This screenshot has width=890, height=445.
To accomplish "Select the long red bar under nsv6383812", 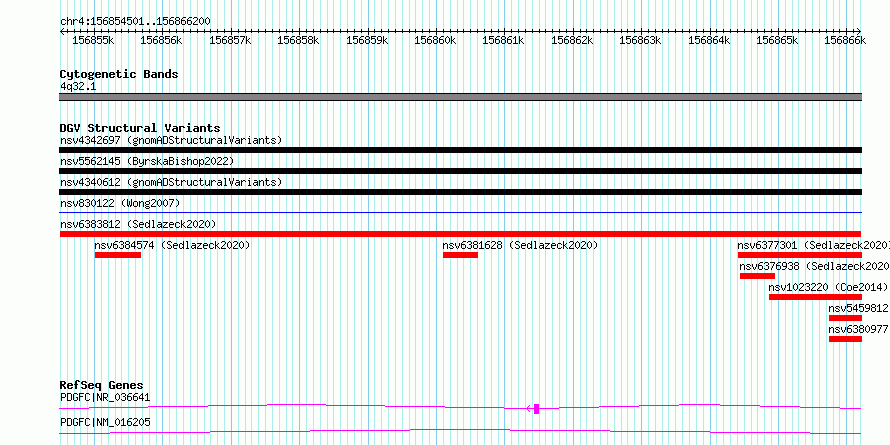I will pyautogui.click(x=460, y=234).
